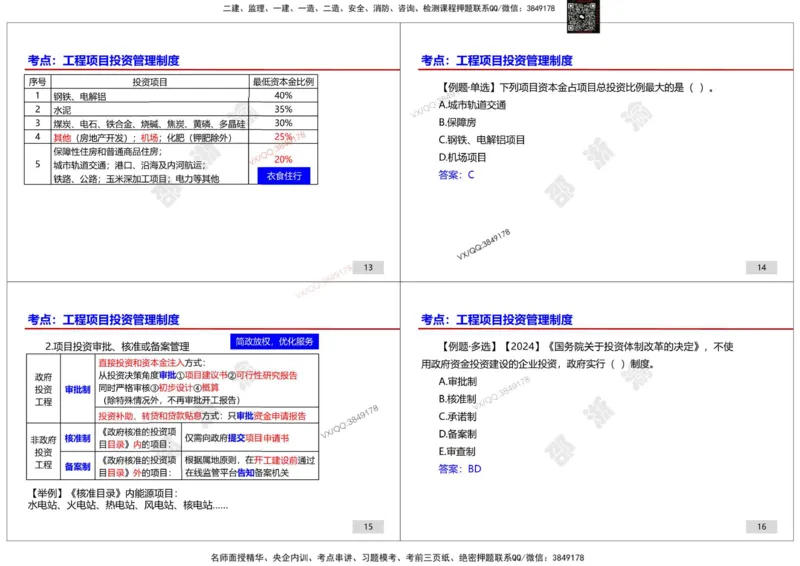Choose option 'D.备案制' in slide 16
Screen dimensions: 800x566
point(458,434)
